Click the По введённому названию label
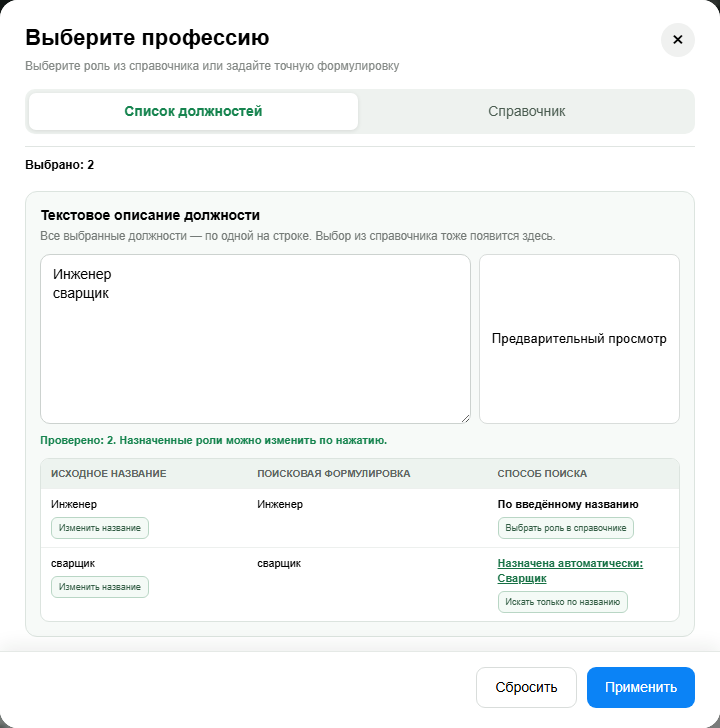This screenshot has width=720, height=728. click(x=568, y=504)
